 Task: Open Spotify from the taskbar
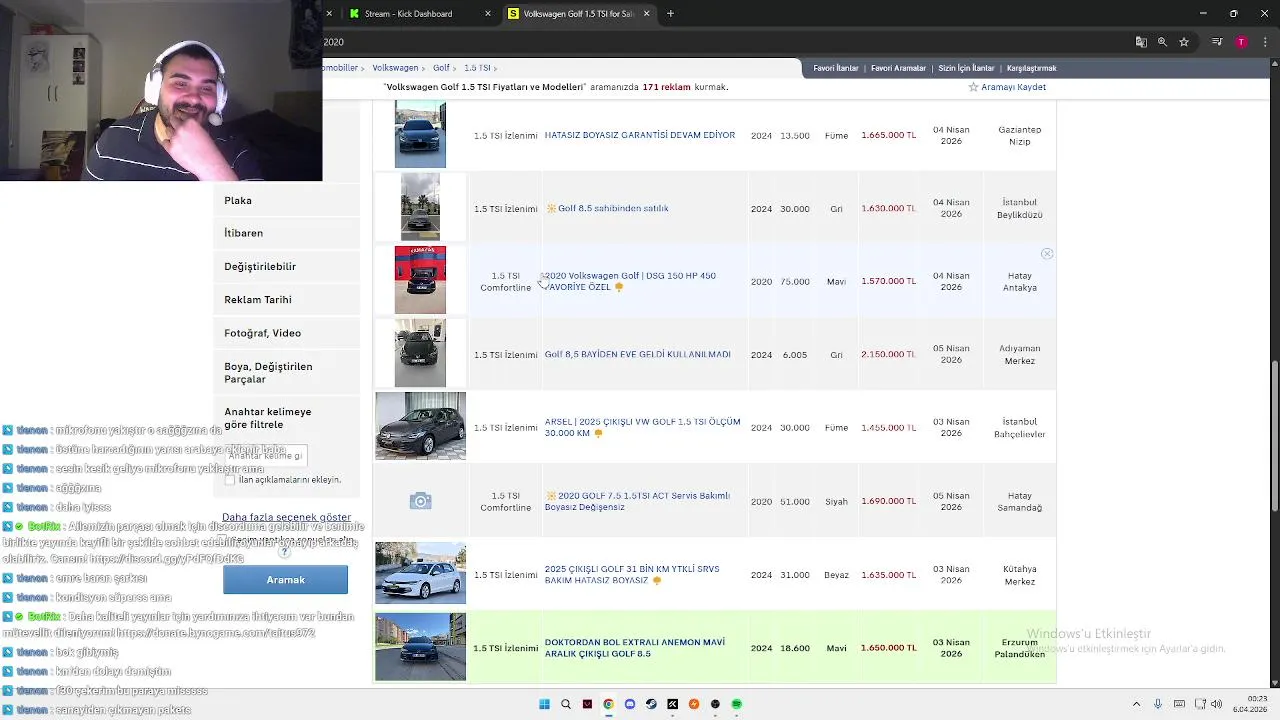coord(737,704)
